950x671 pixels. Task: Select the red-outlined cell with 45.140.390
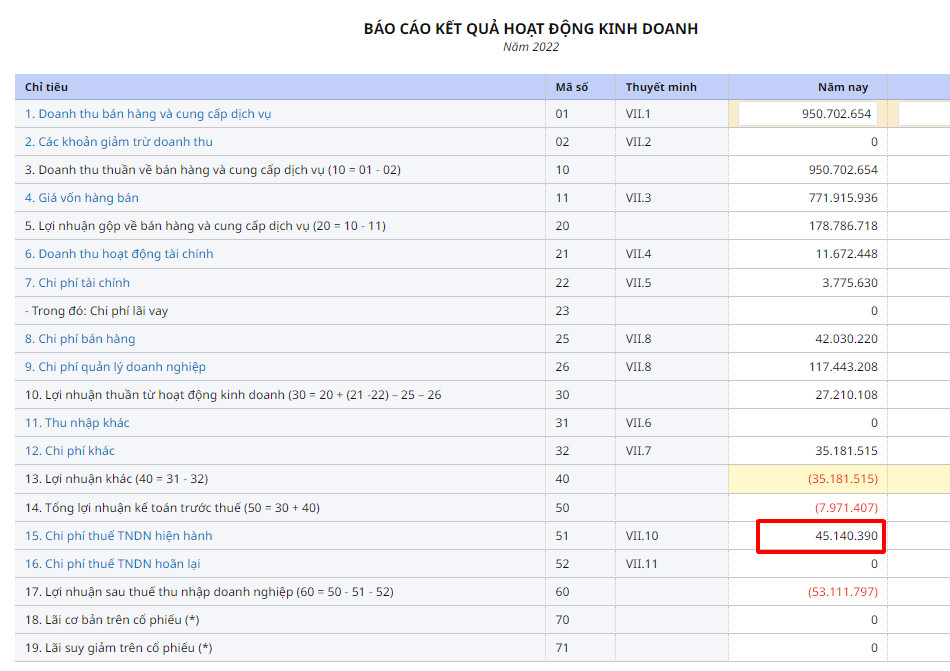coord(820,537)
